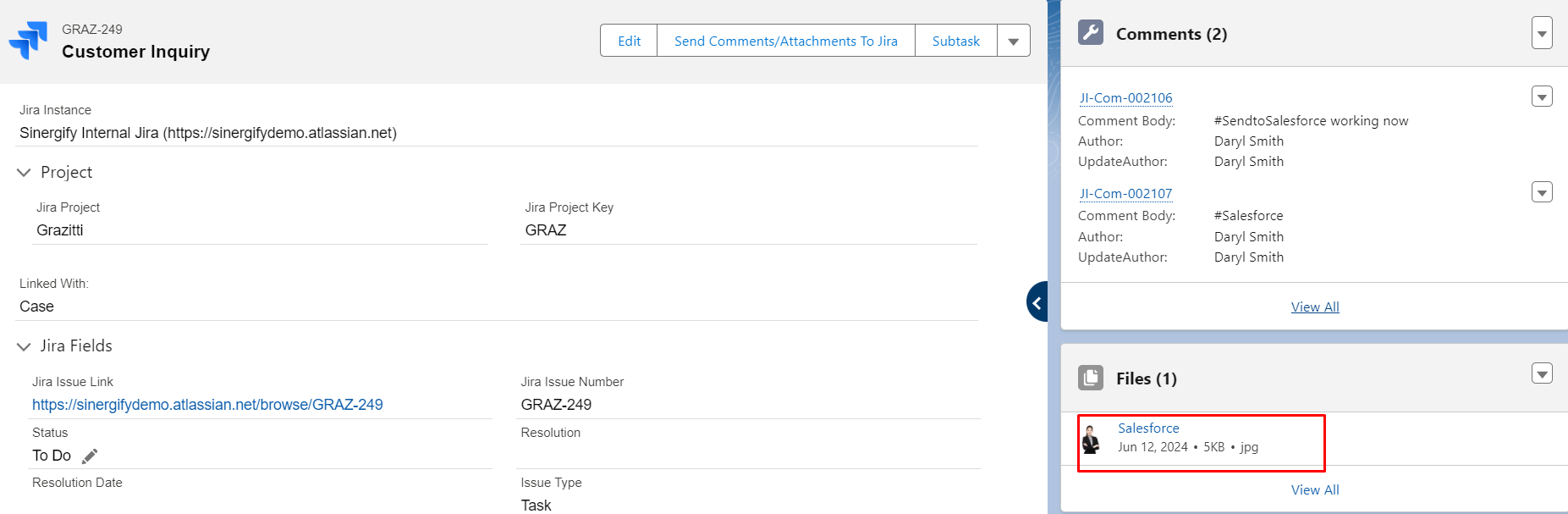
Task: Click the pencil icon to edit Status
Action: click(90, 456)
